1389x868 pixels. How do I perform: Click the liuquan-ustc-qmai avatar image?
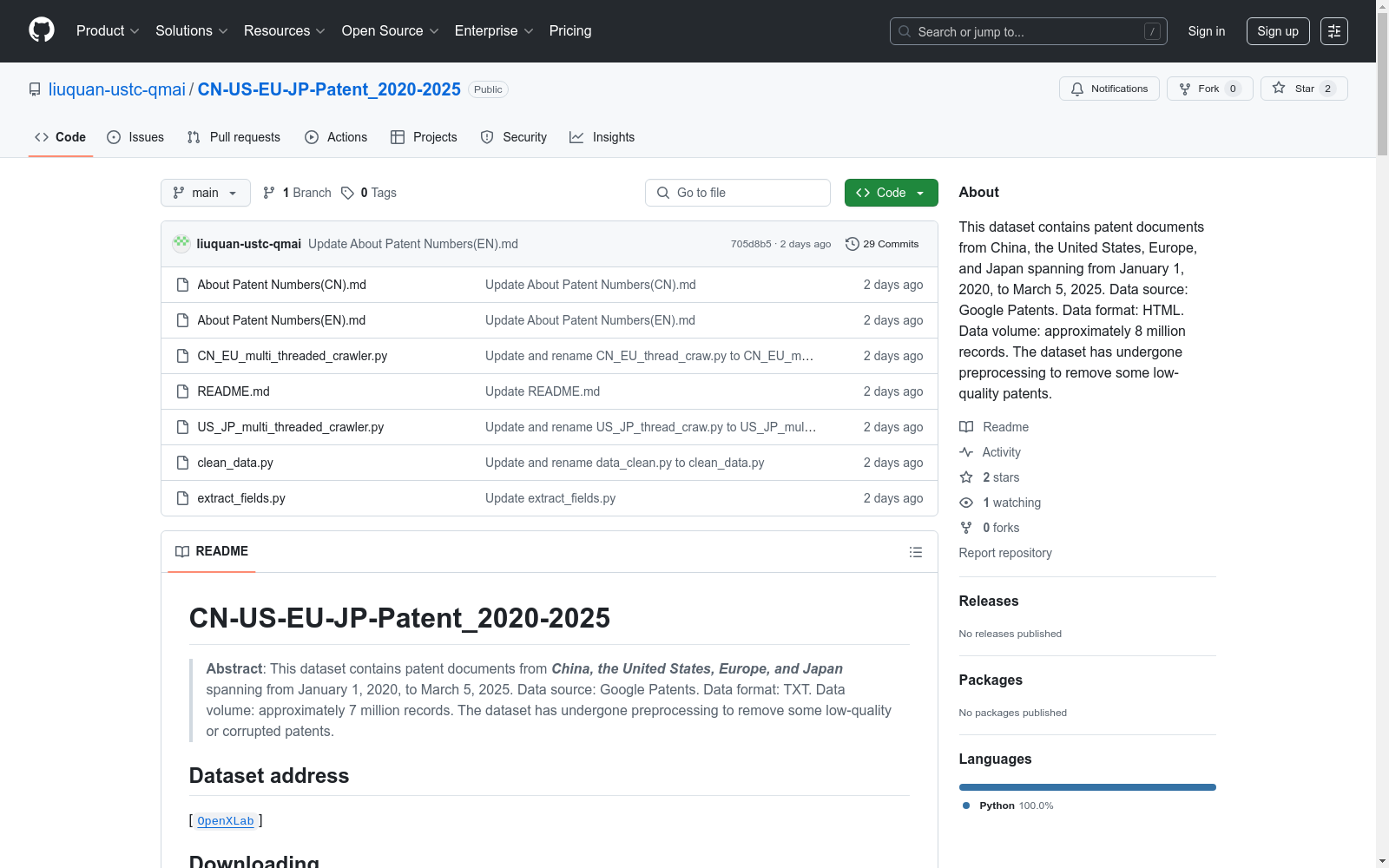[x=181, y=244]
